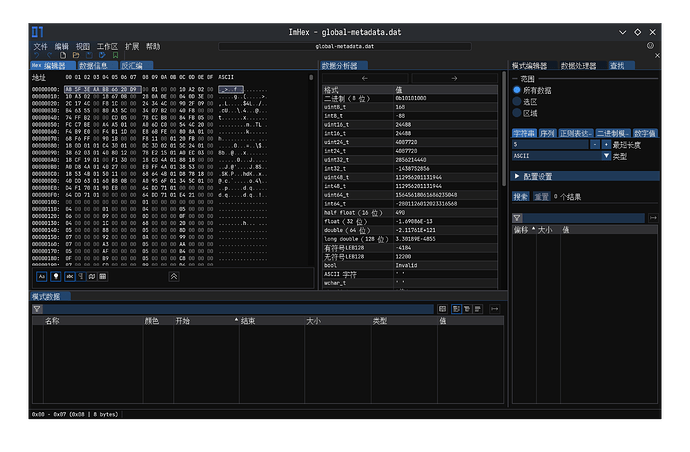
Task: Select the 数字值 search mode tab
Action: click(x=645, y=133)
